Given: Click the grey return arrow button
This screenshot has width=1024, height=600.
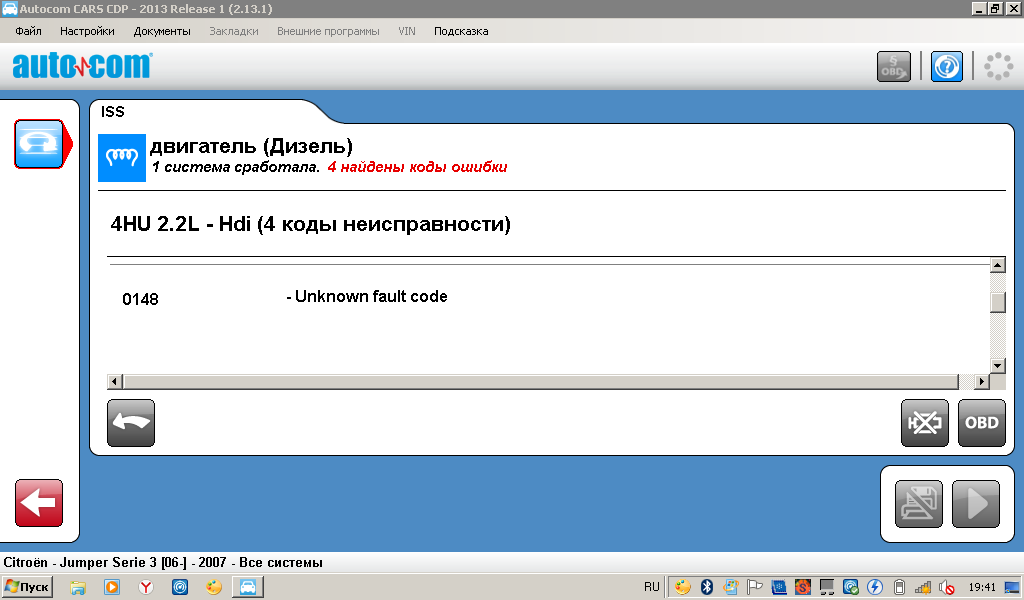Looking at the screenshot, I should tap(131, 423).
